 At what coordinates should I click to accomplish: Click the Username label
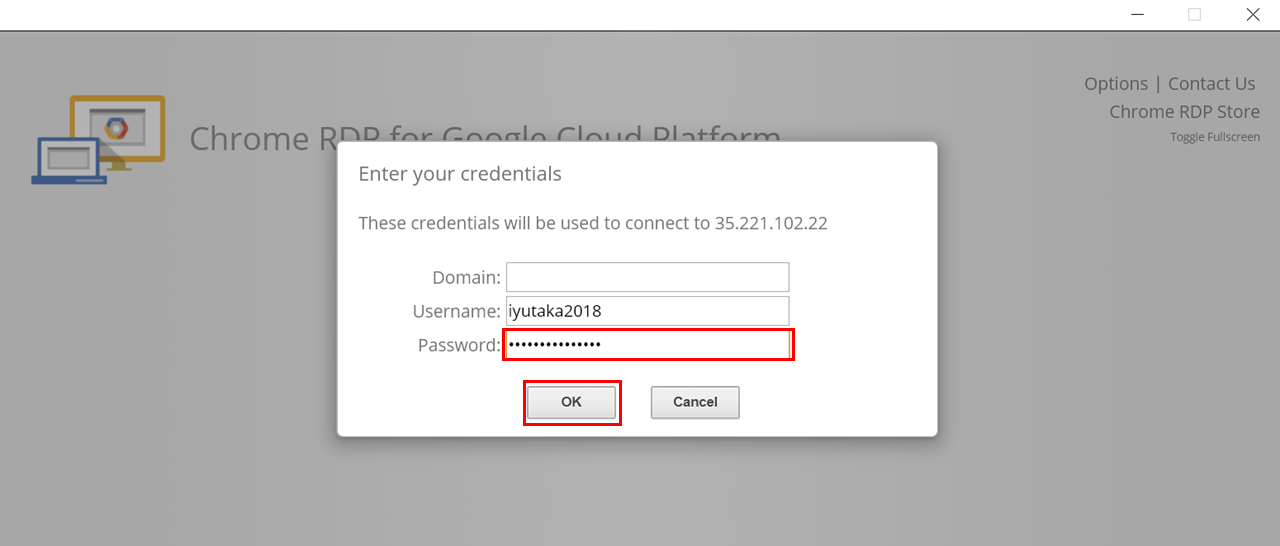coord(456,311)
